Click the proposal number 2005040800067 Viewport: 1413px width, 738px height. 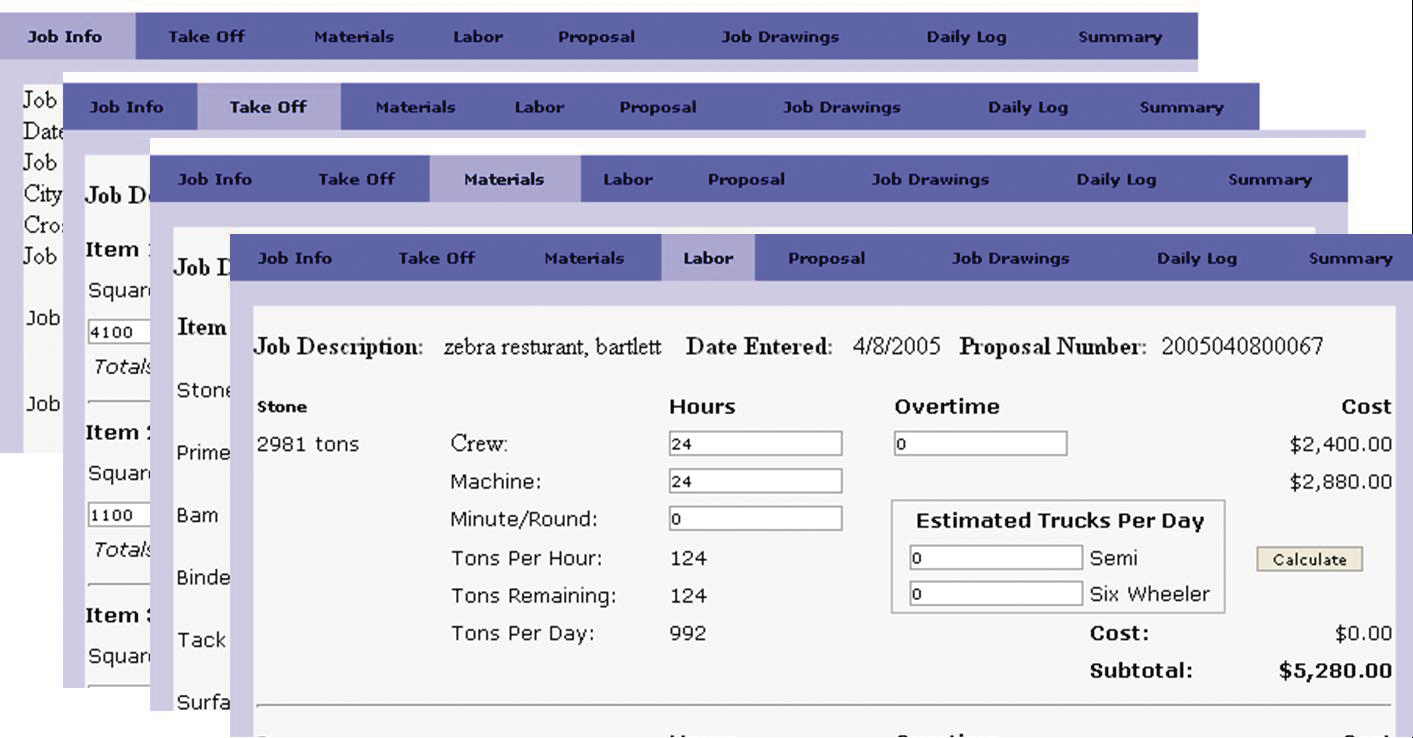[x=1242, y=347]
